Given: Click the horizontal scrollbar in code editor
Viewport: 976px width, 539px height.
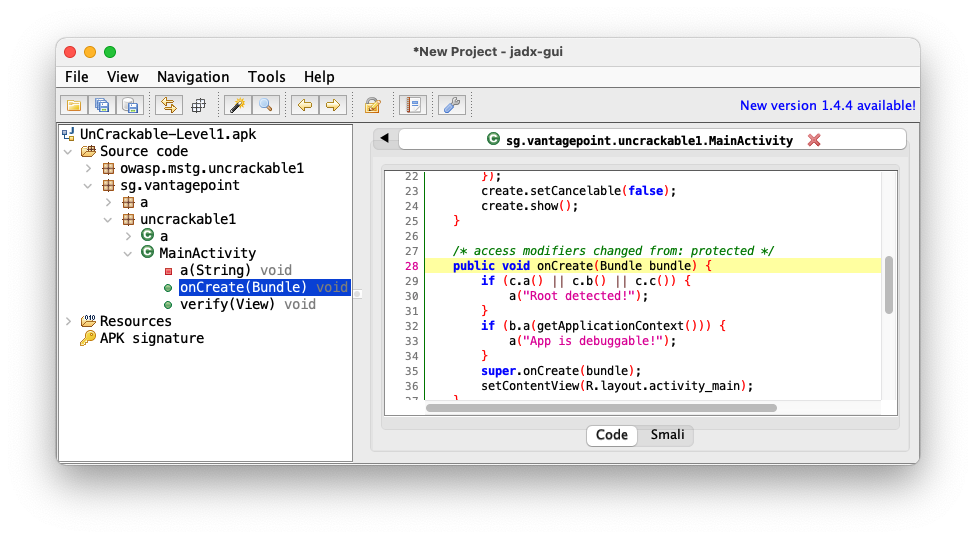Looking at the screenshot, I should pos(601,408).
